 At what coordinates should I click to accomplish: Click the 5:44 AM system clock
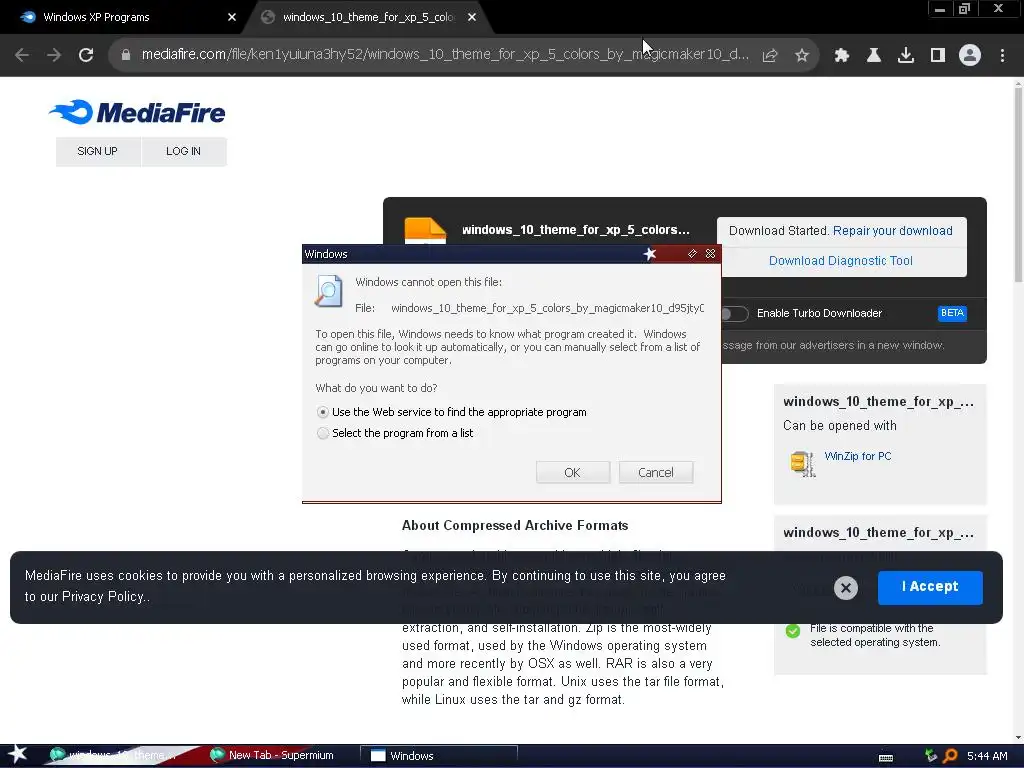[x=987, y=756]
